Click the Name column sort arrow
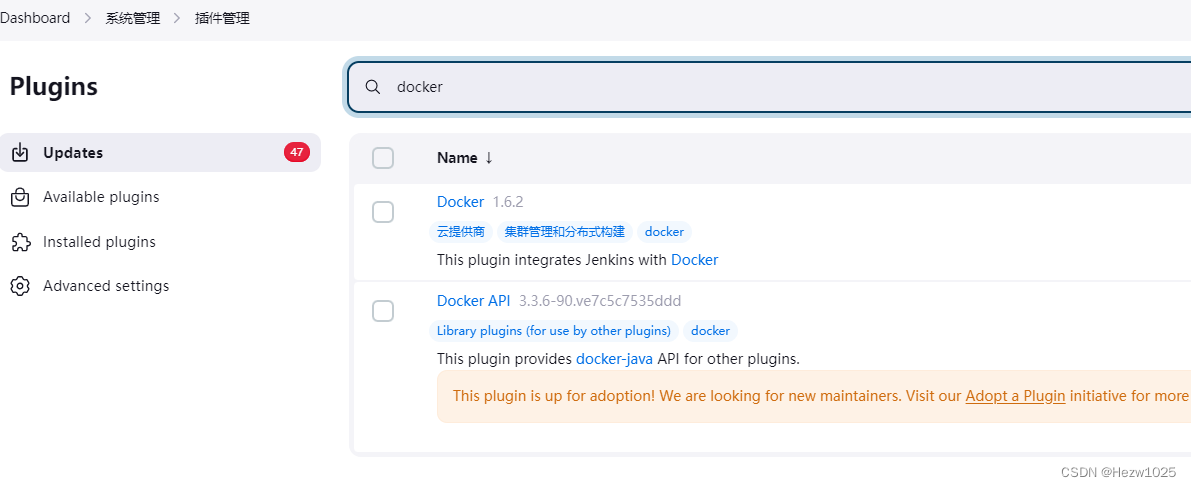The image size is (1191, 487). pos(488,157)
